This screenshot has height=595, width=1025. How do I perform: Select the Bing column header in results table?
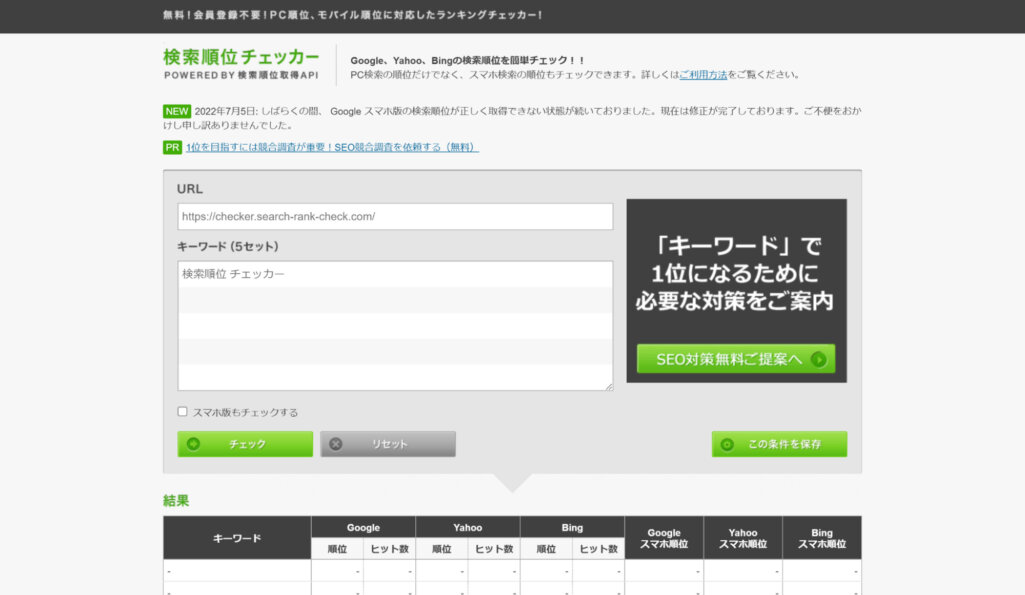[x=572, y=527]
